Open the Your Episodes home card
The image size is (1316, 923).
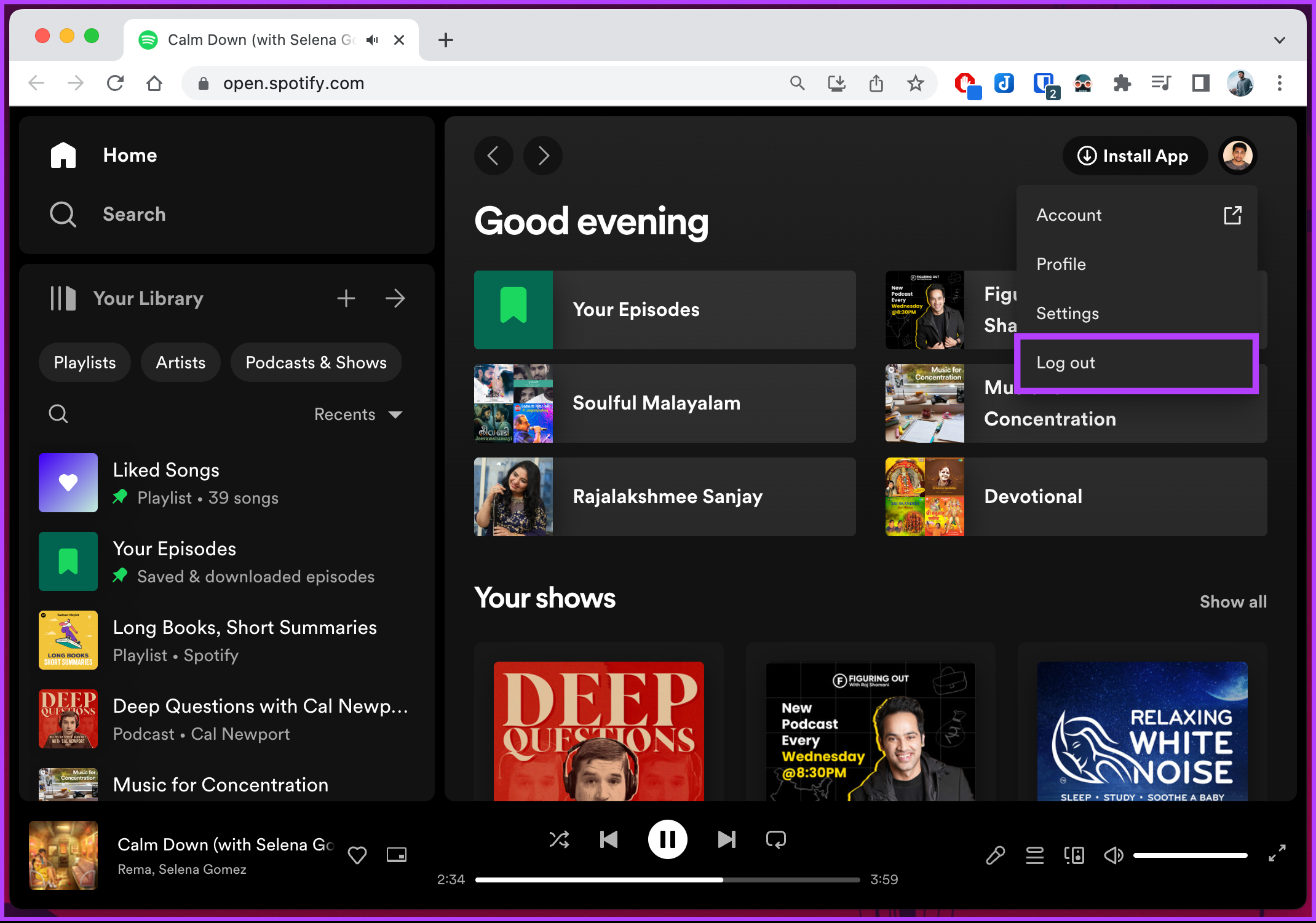coord(665,310)
